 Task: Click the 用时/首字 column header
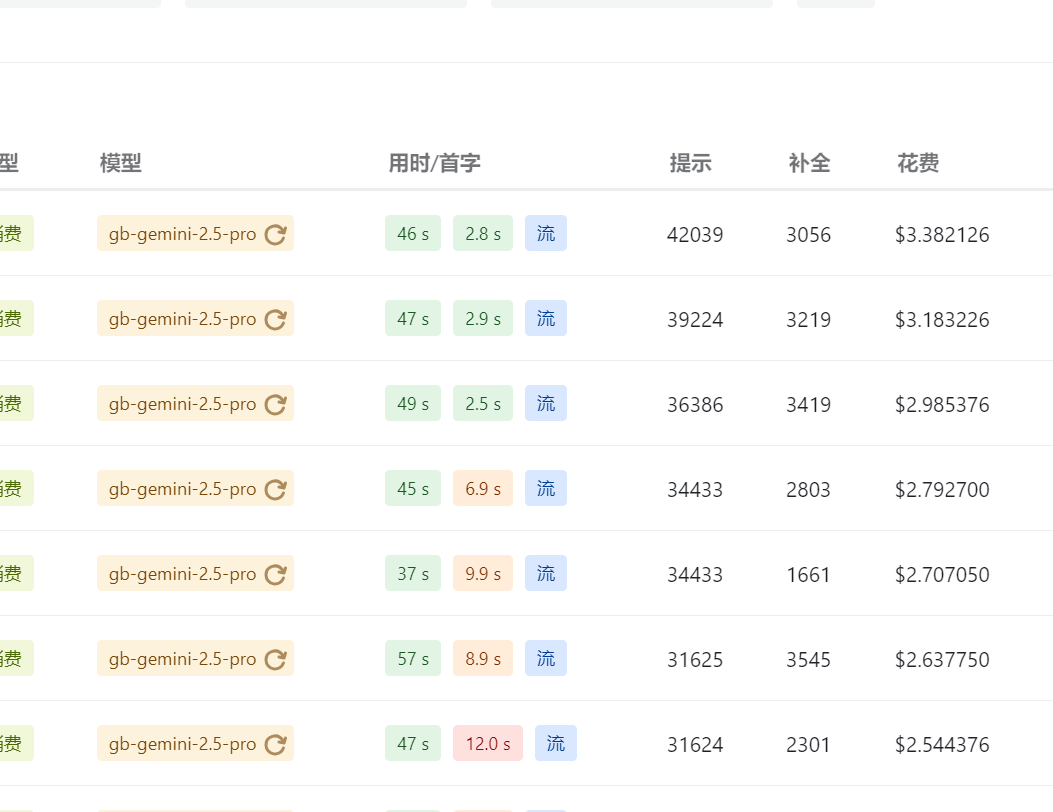click(x=434, y=163)
